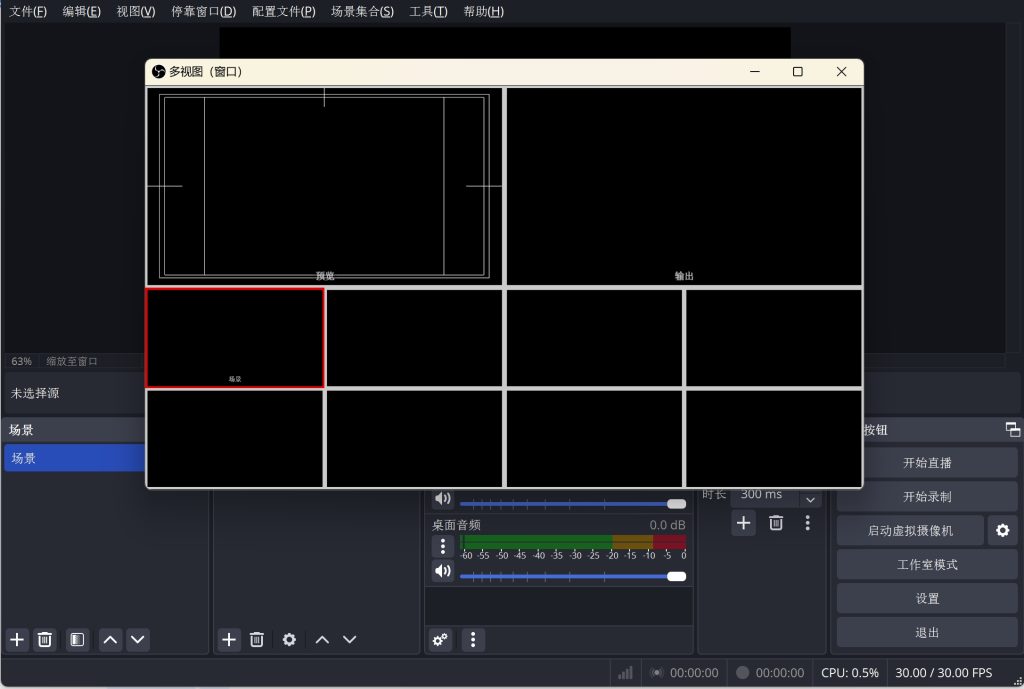Image resolution: width=1024 pixels, height=689 pixels.
Task: Click the stream signal-strength icon in the status bar
Action: click(625, 673)
